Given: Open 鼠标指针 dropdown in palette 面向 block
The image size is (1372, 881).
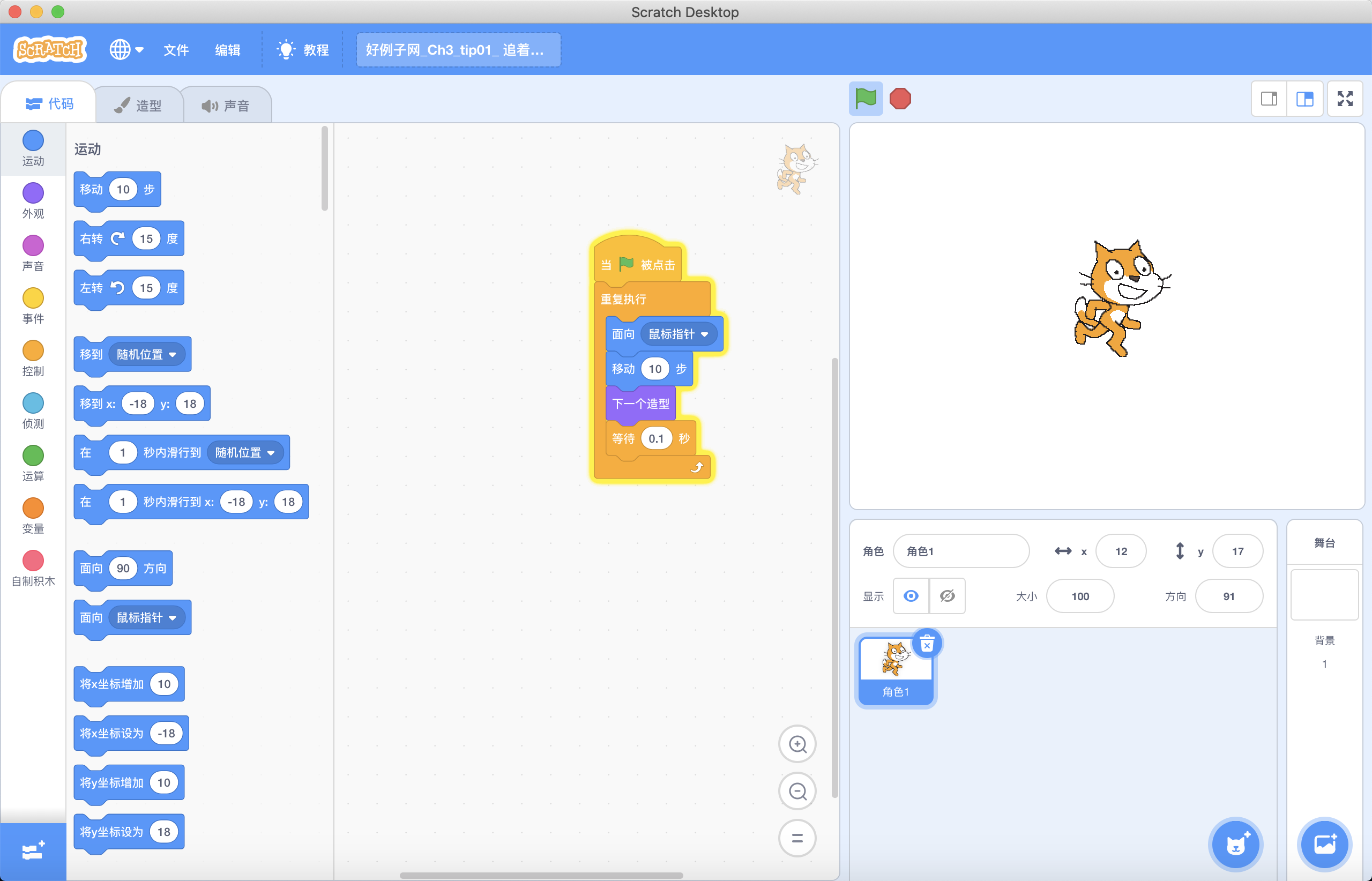Looking at the screenshot, I should 146,618.
